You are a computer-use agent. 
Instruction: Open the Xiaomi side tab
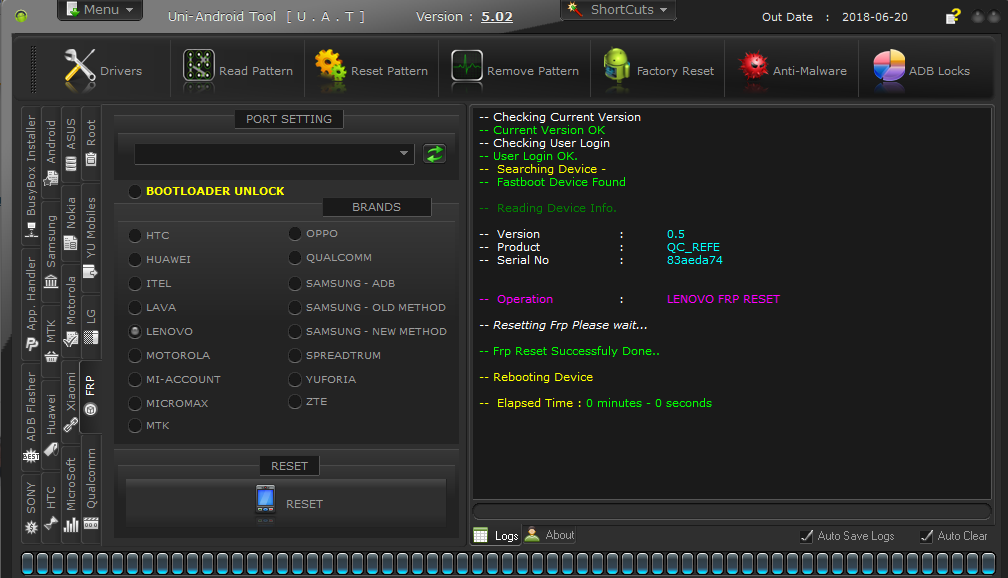point(71,402)
